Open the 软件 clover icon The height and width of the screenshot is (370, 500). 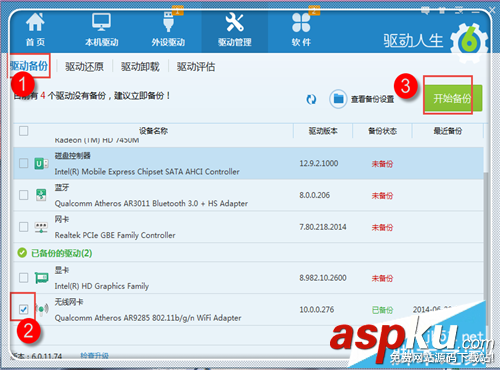click(x=301, y=22)
